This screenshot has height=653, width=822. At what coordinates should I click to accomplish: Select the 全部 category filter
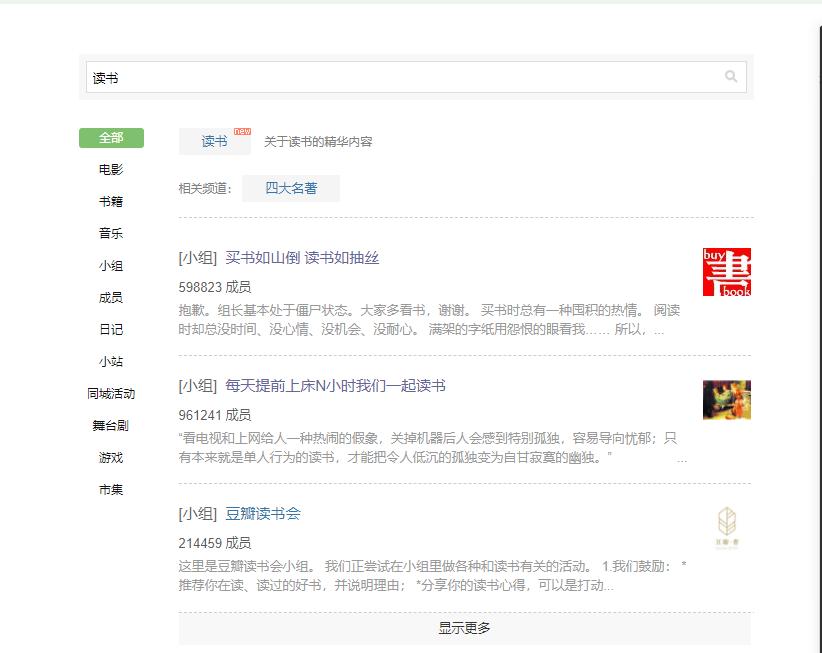coord(111,138)
